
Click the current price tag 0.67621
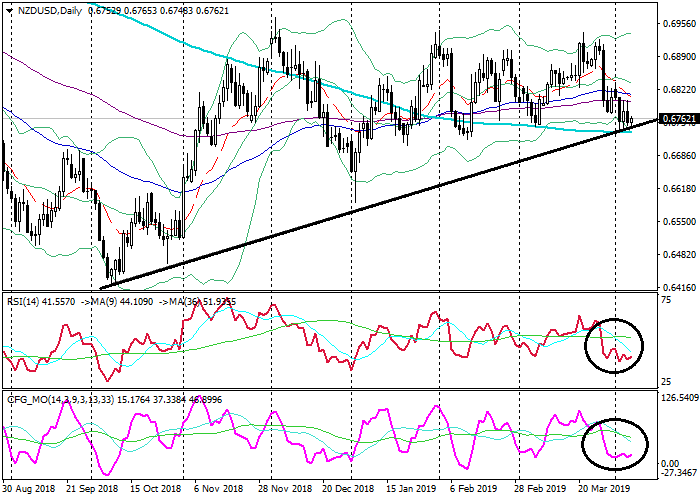click(x=678, y=119)
